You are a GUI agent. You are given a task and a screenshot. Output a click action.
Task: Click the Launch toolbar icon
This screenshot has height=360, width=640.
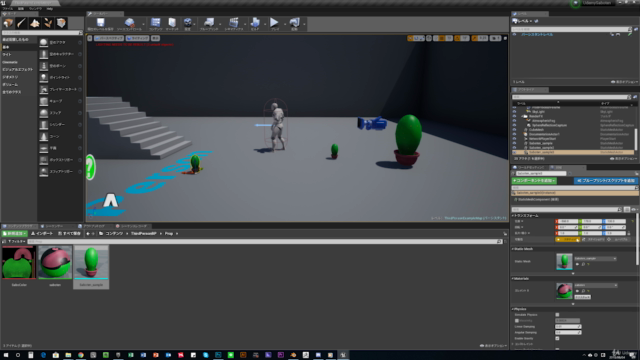[x=294, y=22]
